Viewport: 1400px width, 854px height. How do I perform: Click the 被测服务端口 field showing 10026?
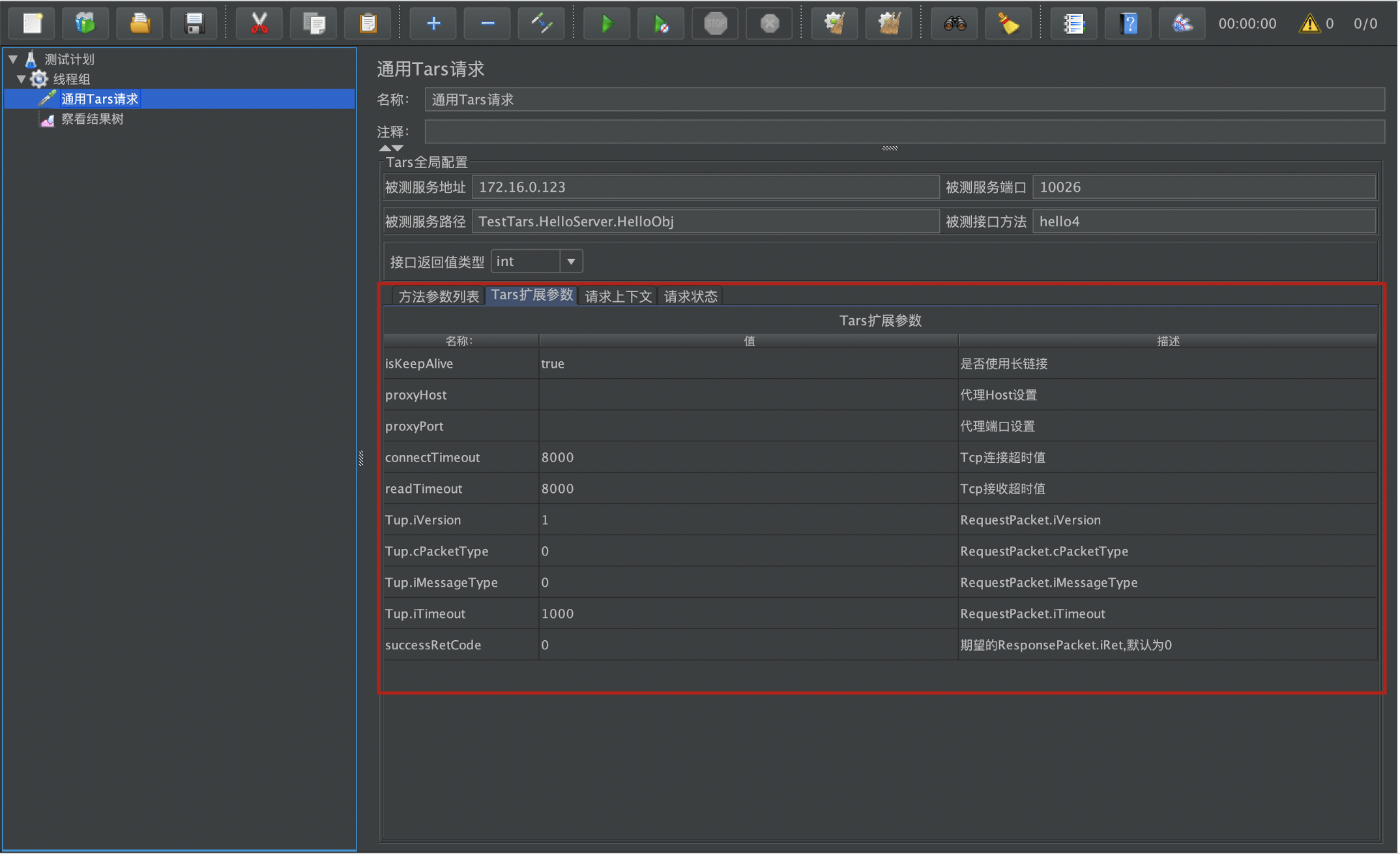(x=1203, y=188)
